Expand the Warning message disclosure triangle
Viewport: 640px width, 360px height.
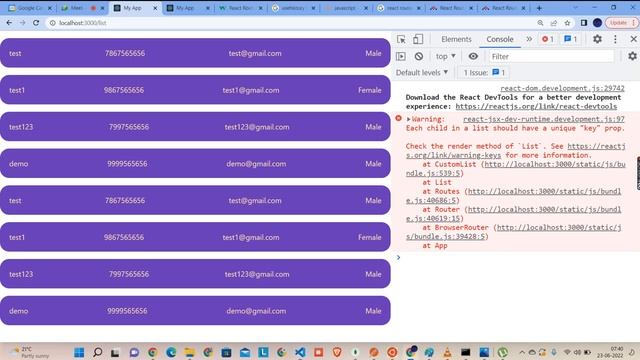tap(408, 119)
